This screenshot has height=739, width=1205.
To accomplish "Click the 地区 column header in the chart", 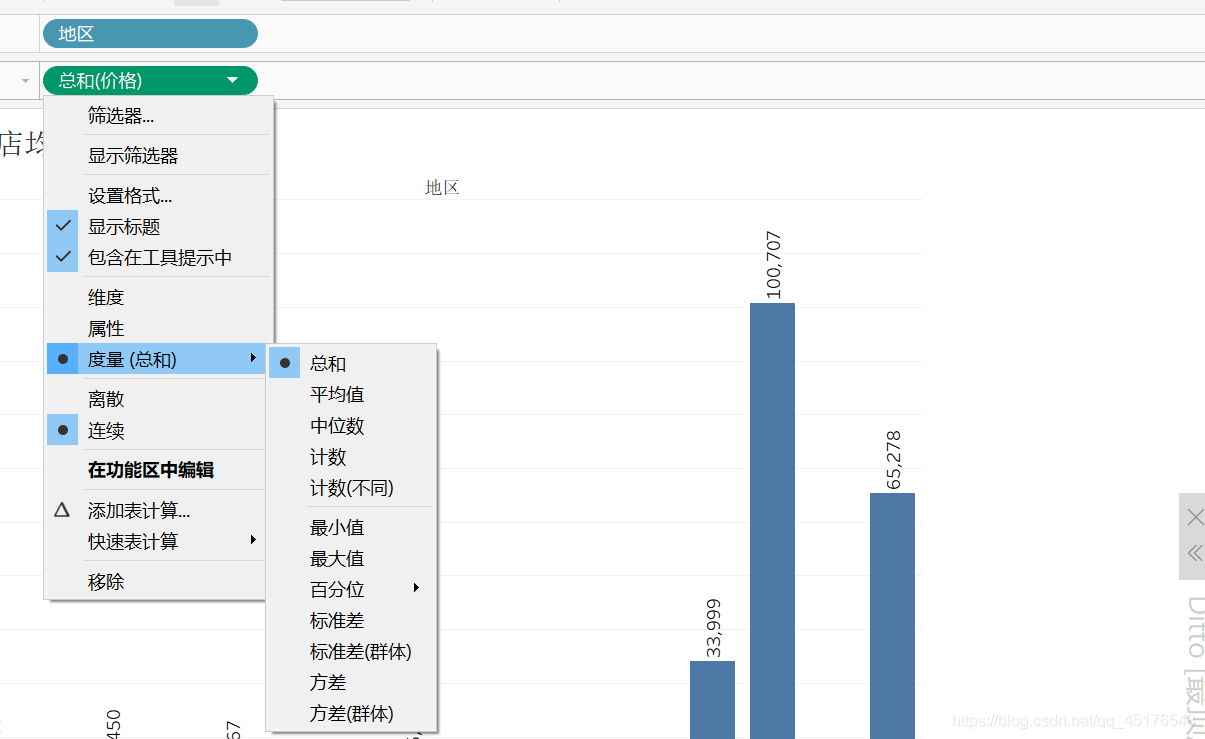I will pos(442,188).
